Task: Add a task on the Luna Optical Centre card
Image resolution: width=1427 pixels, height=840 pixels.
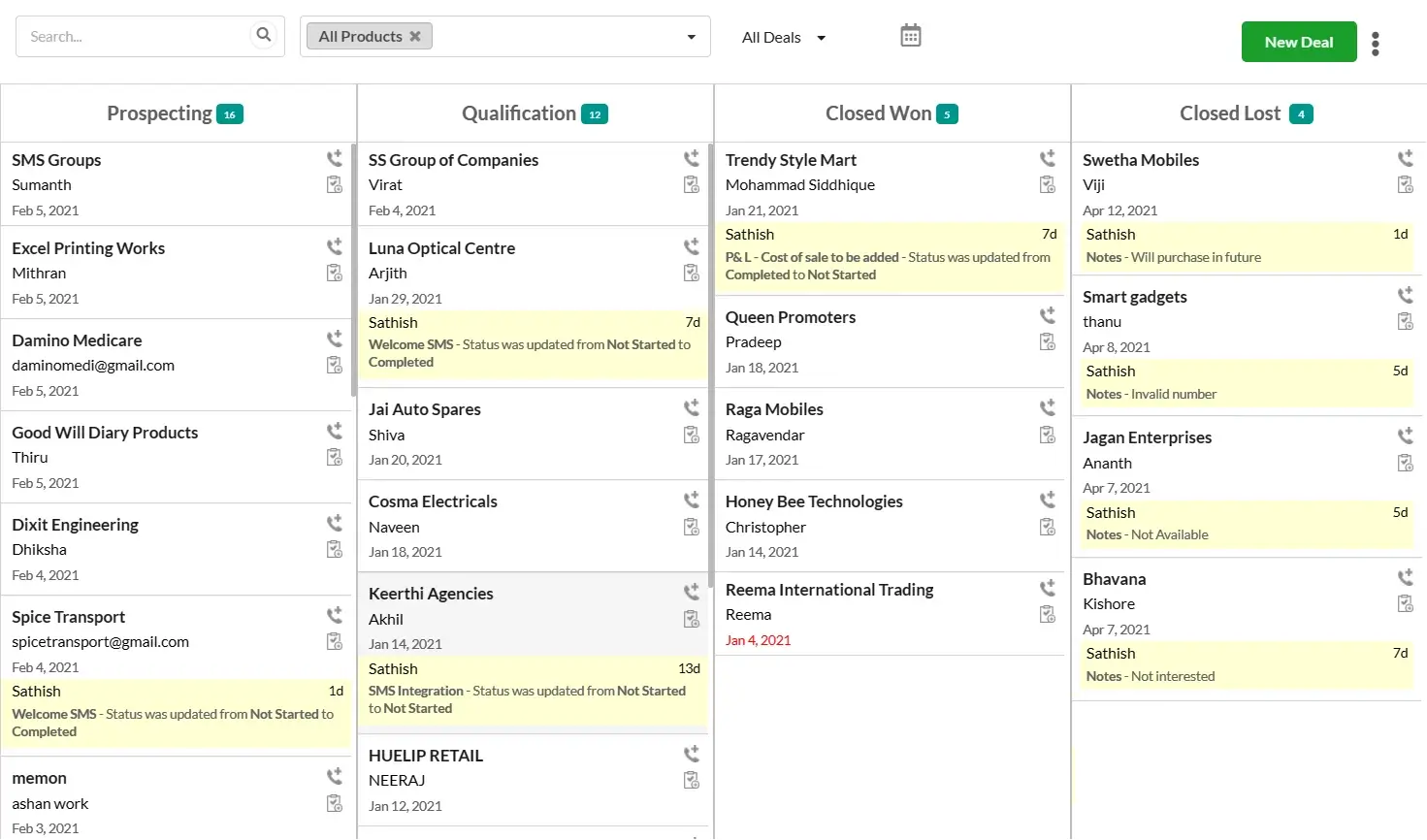Action: click(x=691, y=273)
